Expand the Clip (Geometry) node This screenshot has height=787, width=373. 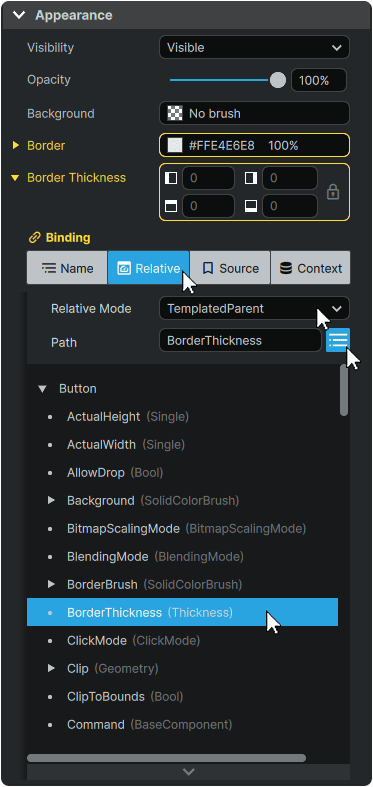click(x=51, y=669)
